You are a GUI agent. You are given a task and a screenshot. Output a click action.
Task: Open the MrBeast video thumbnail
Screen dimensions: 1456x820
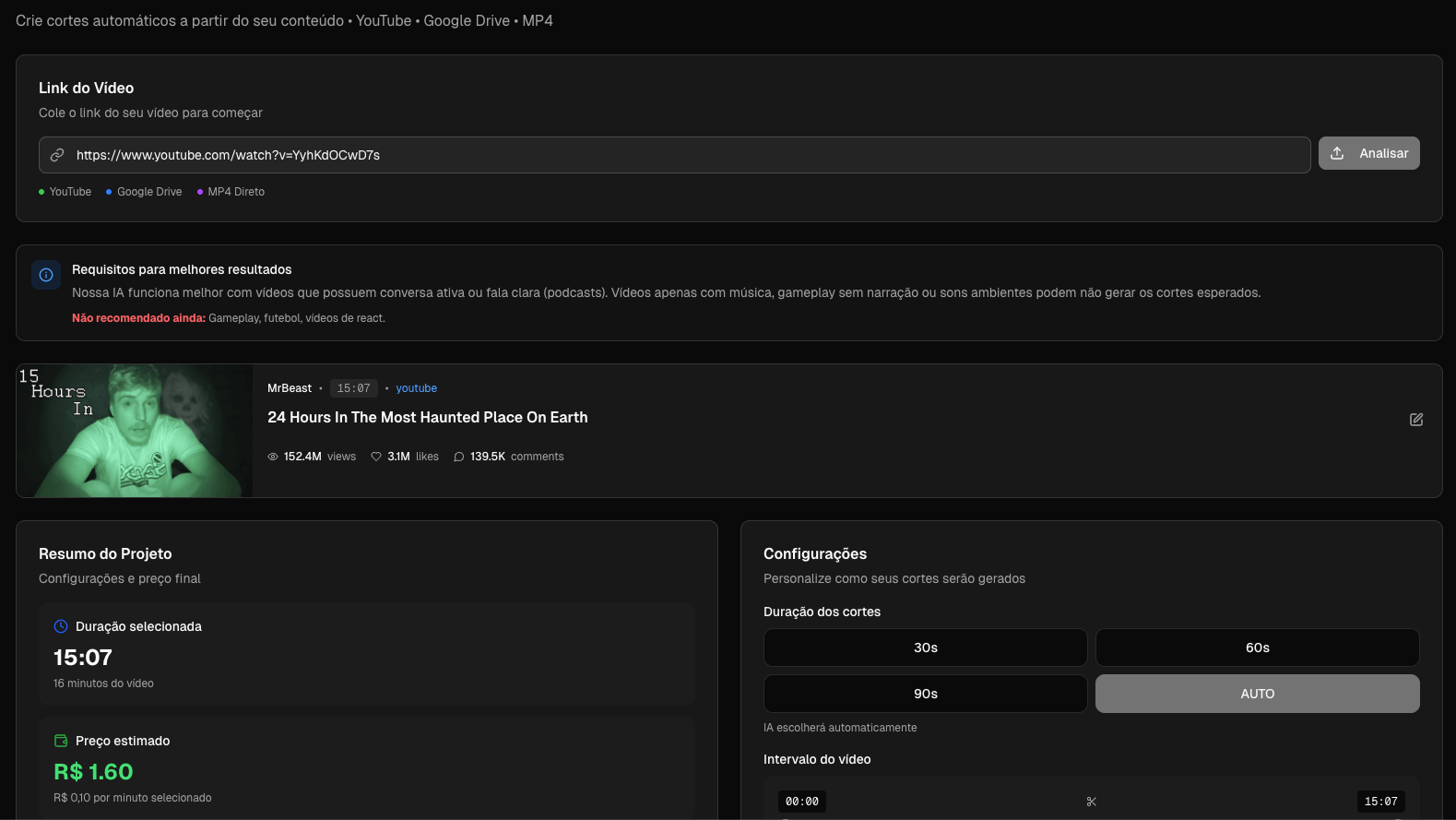click(x=135, y=431)
